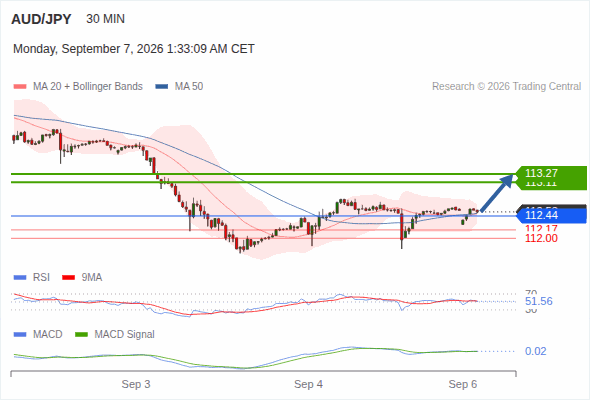
Task: Click the MACD legend label
Action: (48, 335)
